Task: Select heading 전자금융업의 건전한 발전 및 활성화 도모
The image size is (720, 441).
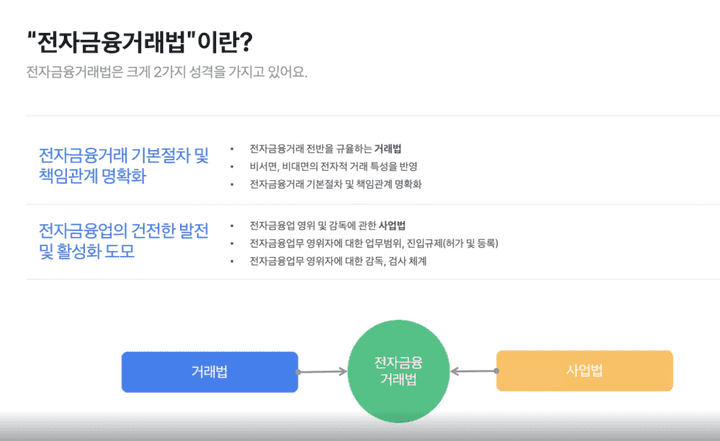Action: [x=124, y=241]
